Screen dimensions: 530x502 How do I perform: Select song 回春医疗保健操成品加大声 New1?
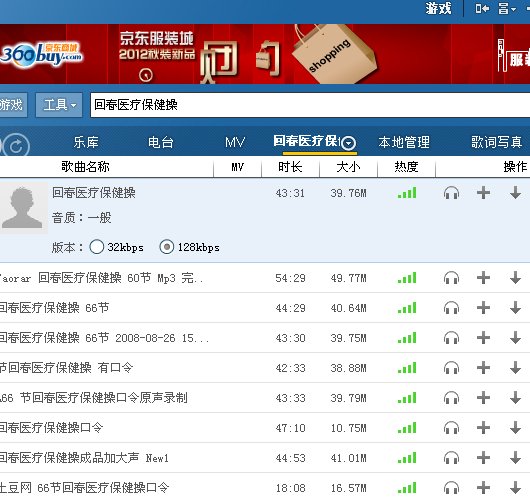tap(84, 458)
